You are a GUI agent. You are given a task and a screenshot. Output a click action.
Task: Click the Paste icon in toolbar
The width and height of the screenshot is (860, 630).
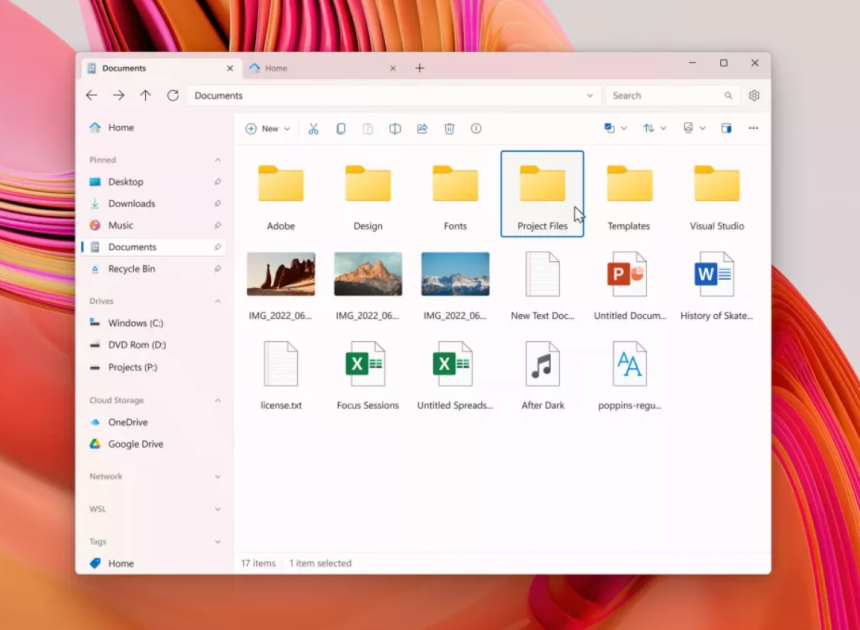tap(367, 129)
